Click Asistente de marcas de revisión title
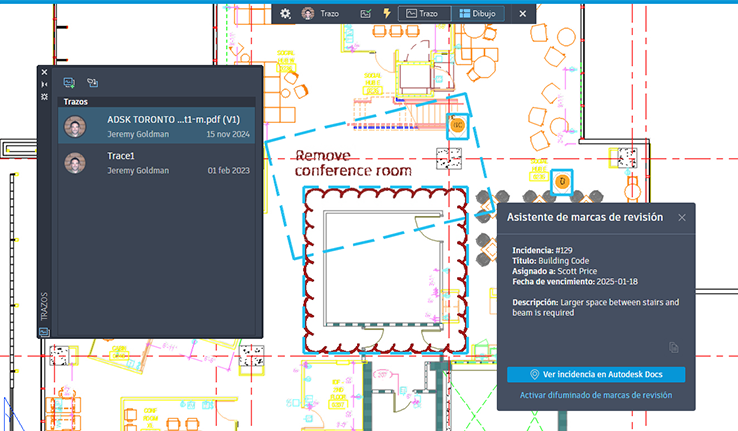738x431 pixels. pos(585,217)
